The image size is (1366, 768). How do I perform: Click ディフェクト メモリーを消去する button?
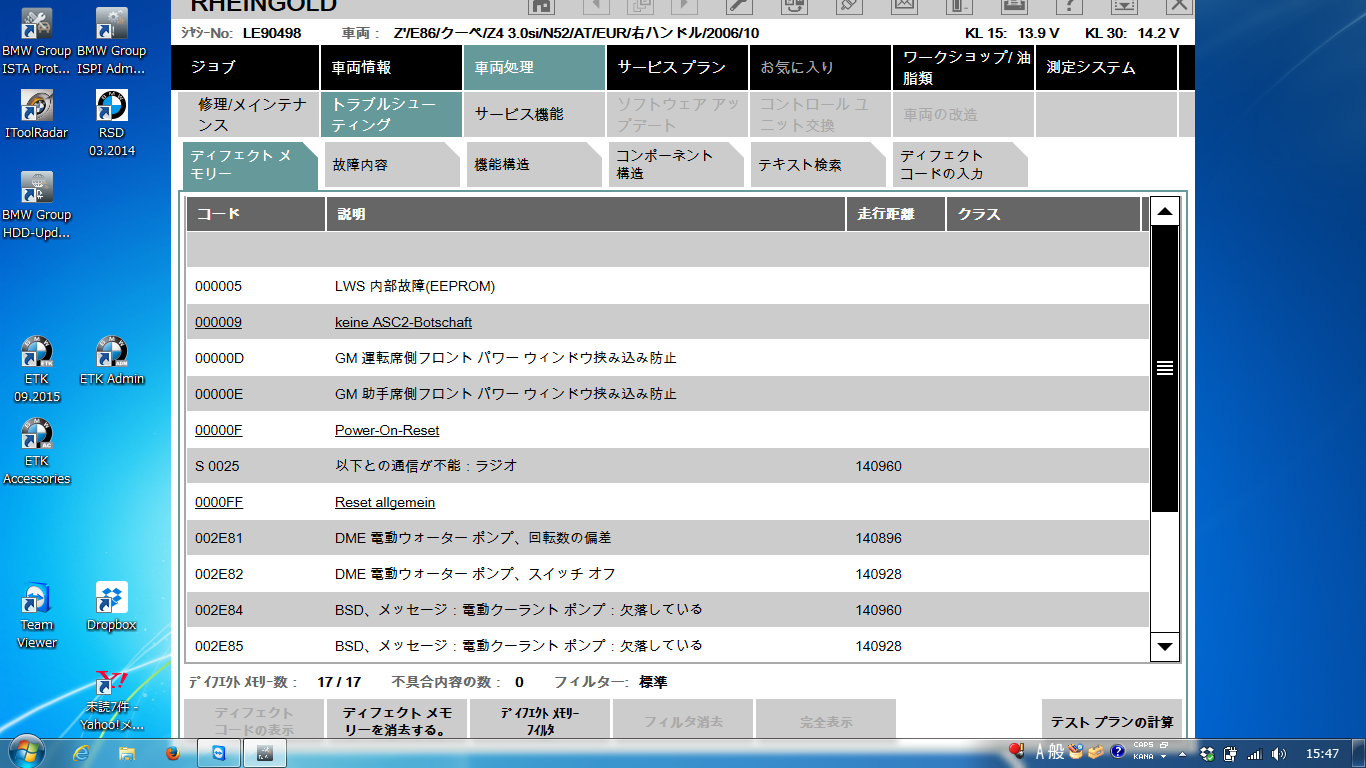[397, 721]
